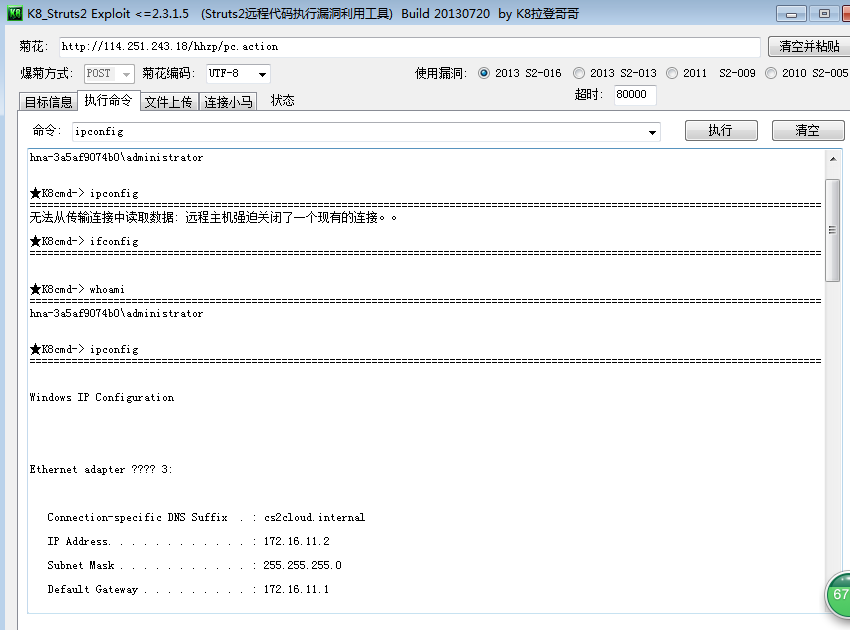Click the 'K8cmd-> whoami' output line
The height and width of the screenshot is (630, 850).
[78, 290]
